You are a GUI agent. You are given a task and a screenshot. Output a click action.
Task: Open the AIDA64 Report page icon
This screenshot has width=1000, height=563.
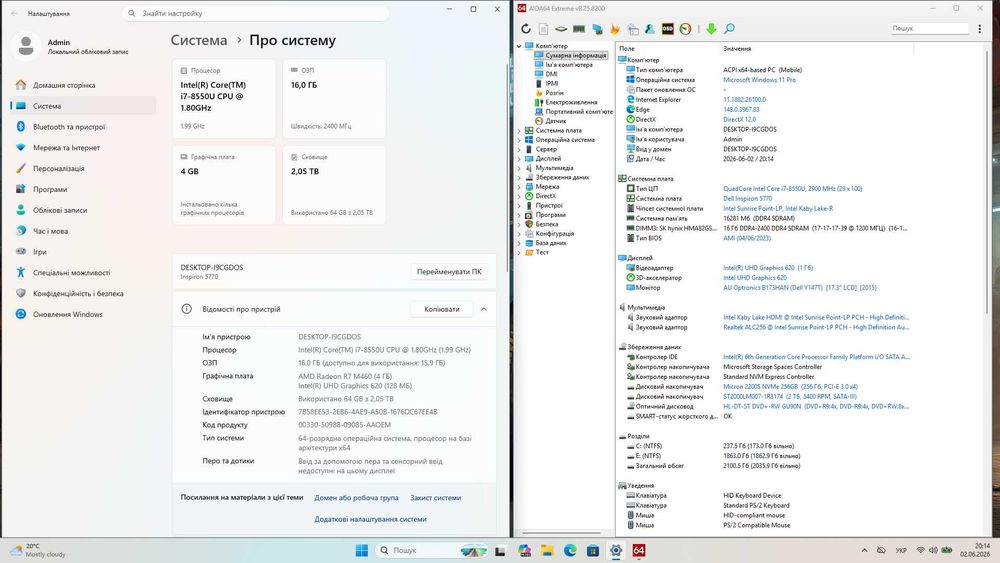point(543,29)
